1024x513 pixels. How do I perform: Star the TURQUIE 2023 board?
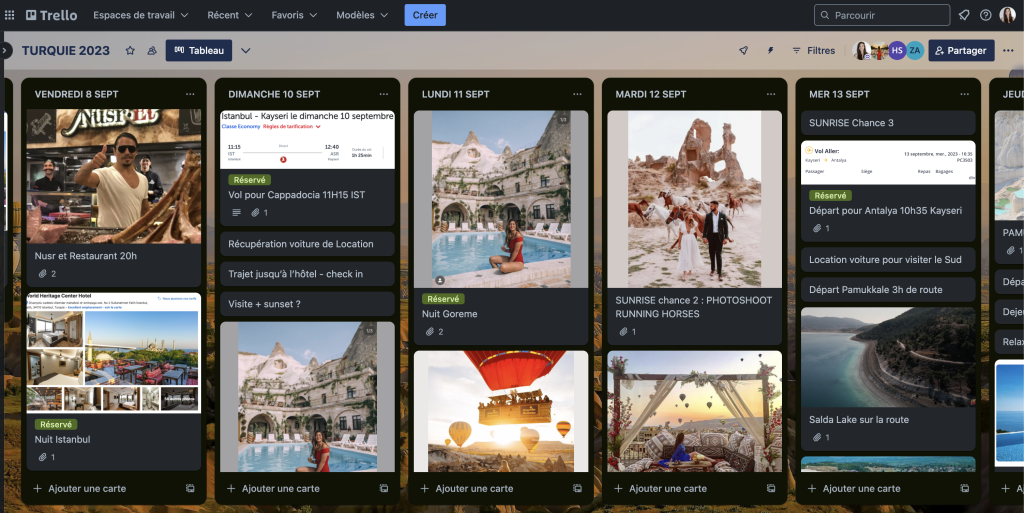point(130,51)
